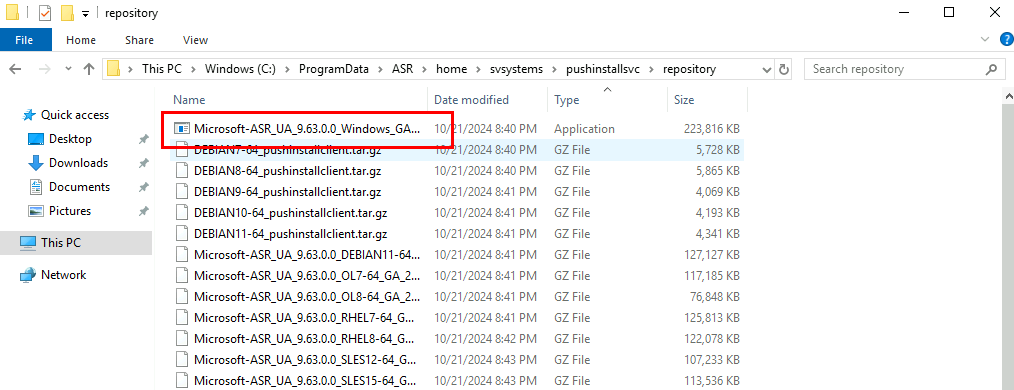Sort by the Size column header
The width and height of the screenshot is (1014, 390).
click(707, 100)
